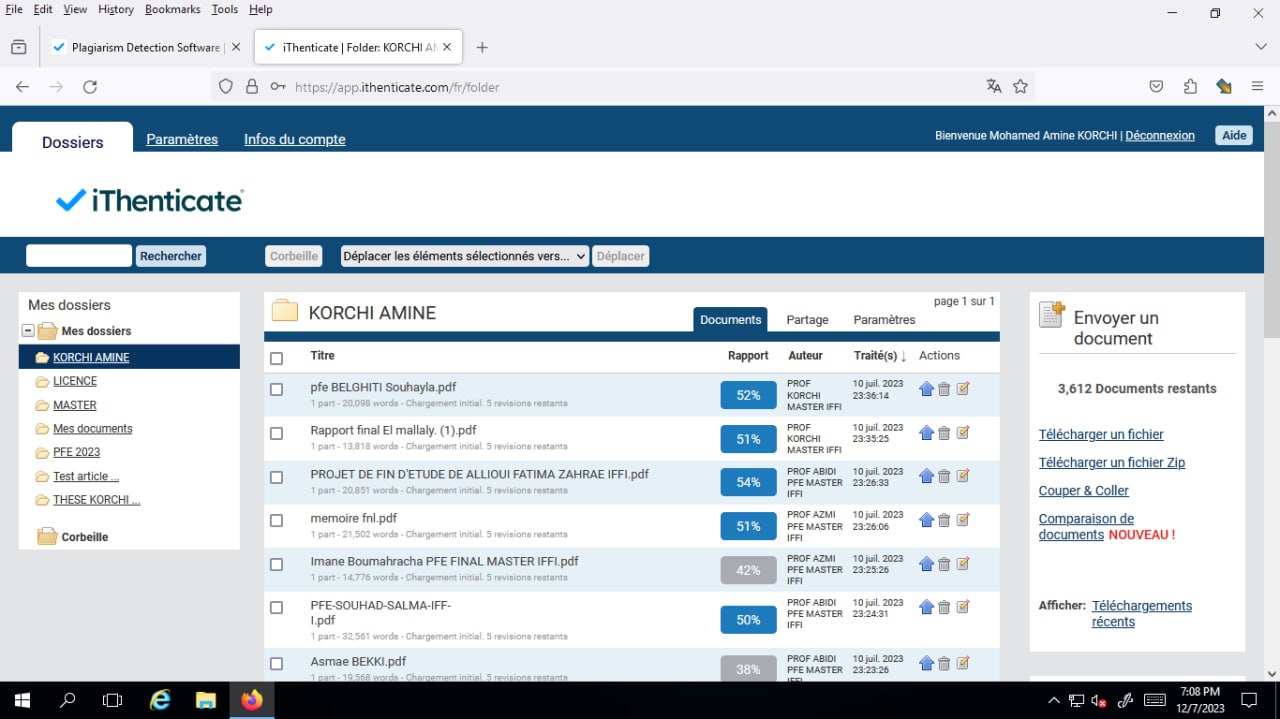Tick checkbox for ALLIOUI FATIMA ZAHRAE document
Viewport: 1280px width, 719px height.
(x=277, y=478)
